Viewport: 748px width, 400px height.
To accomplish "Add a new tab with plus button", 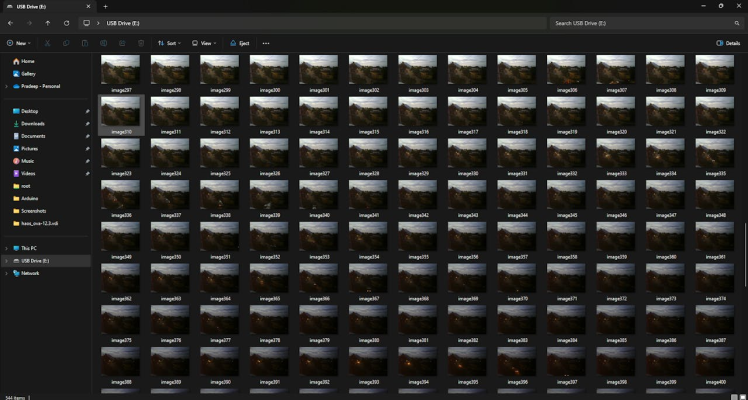I will coord(105,7).
